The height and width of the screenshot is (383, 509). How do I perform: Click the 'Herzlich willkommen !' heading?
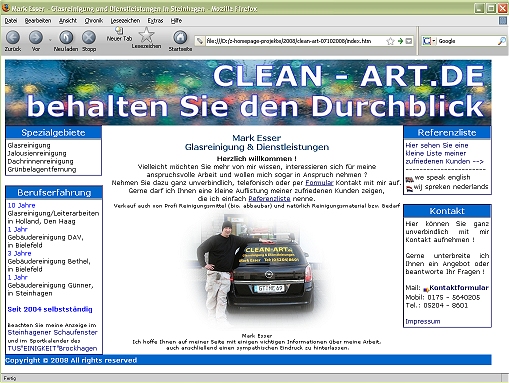(x=256, y=159)
